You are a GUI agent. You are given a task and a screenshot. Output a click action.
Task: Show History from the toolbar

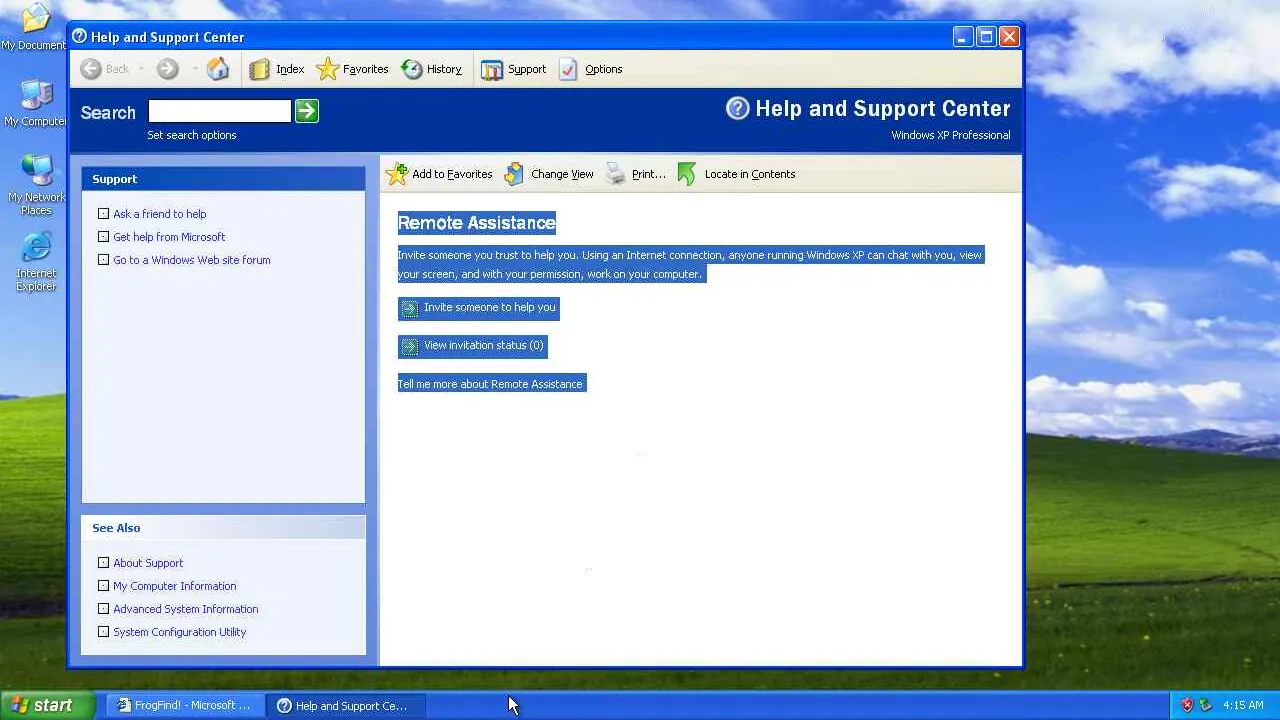coord(431,69)
